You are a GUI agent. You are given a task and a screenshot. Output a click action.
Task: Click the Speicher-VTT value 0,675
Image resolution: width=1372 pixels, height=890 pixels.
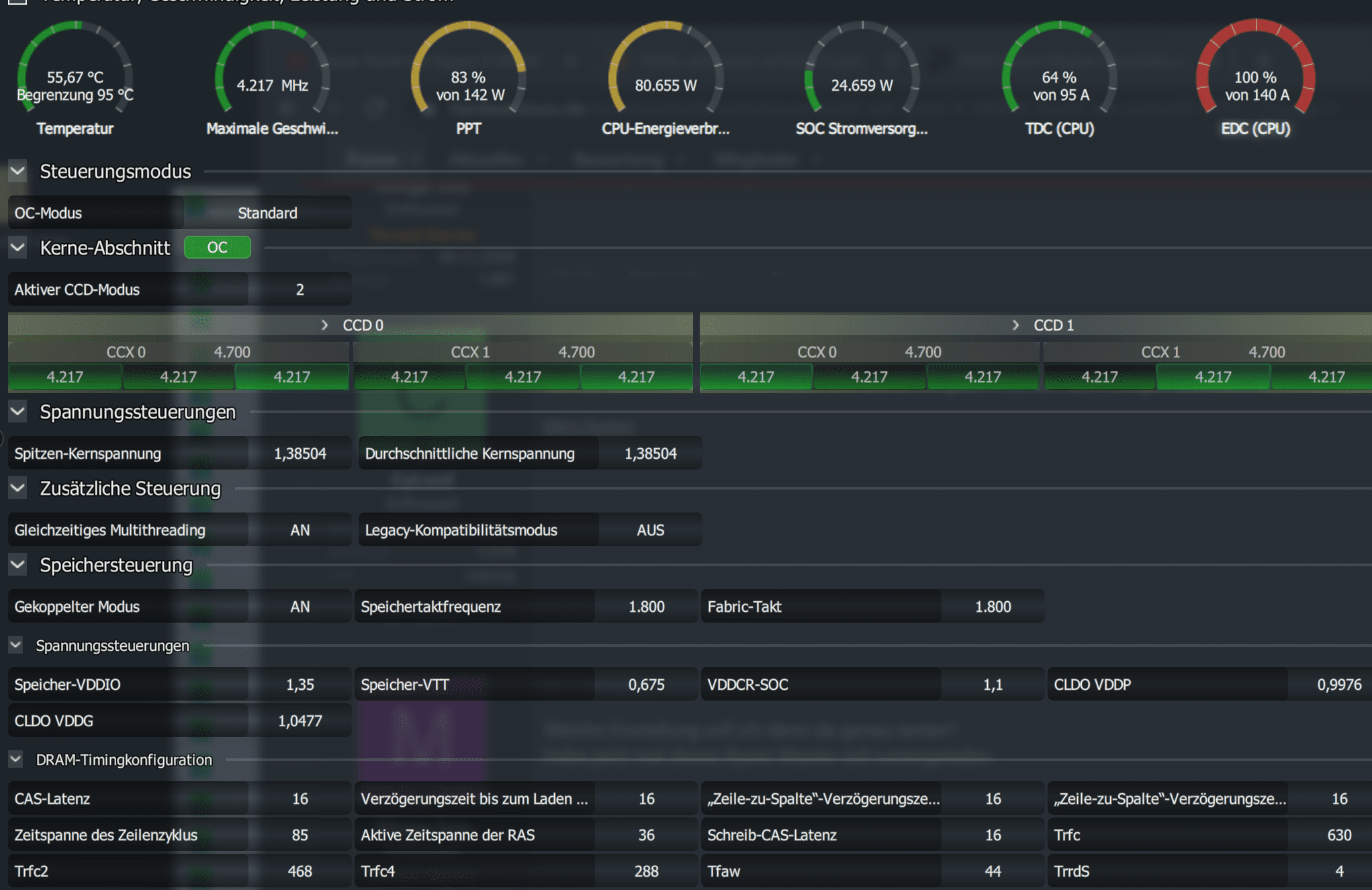pos(646,684)
